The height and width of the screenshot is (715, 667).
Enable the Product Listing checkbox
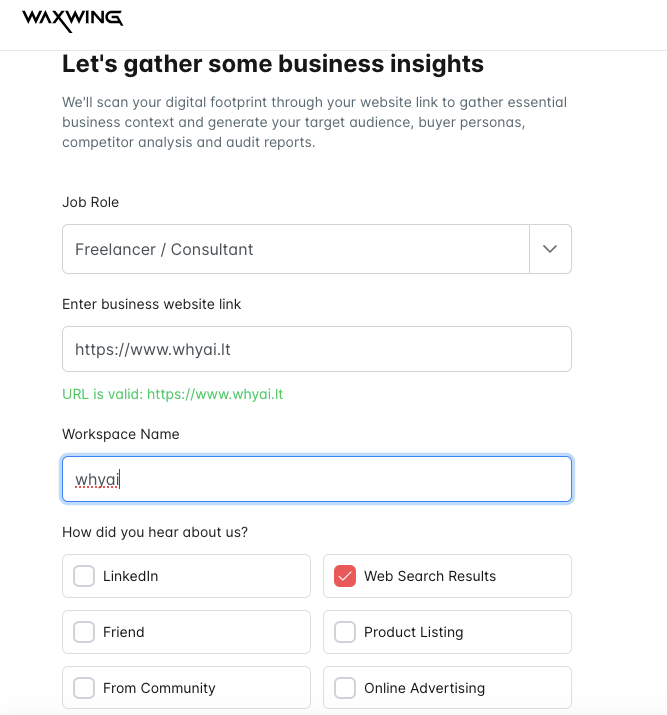(345, 632)
